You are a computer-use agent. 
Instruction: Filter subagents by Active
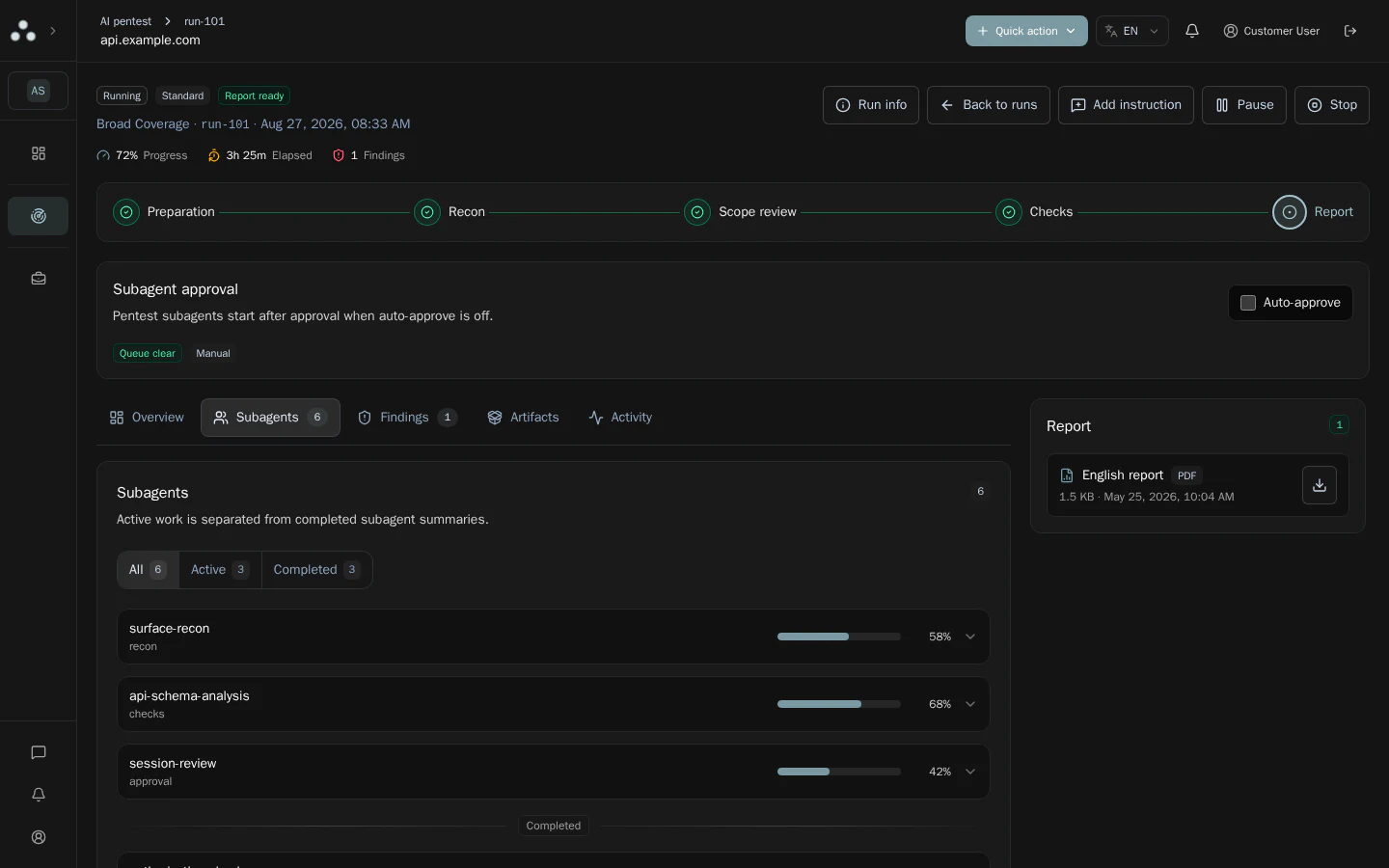[x=220, y=570]
